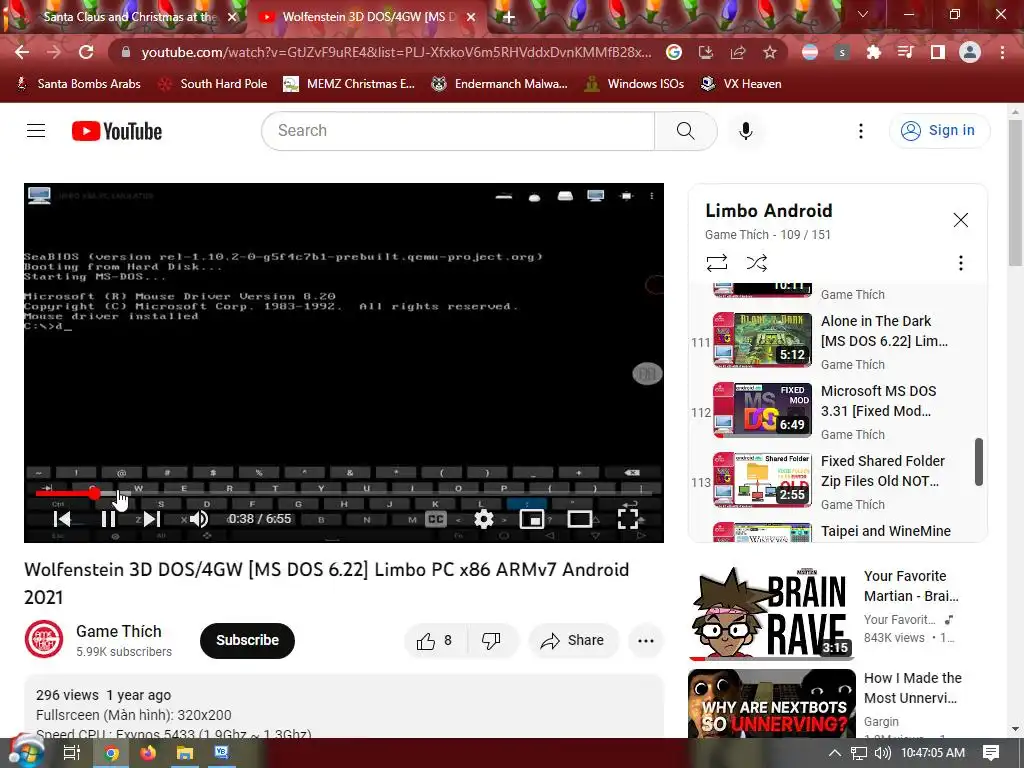Screen dimensions: 1024x768
Task: Open Fixed Shared Folder Zip Files video
Action: coord(835,480)
